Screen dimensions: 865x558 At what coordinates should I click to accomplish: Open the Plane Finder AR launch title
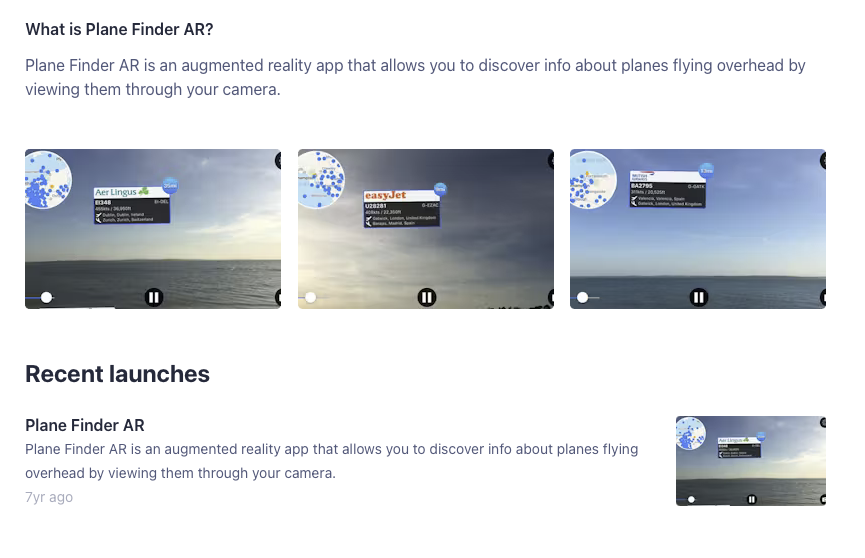tap(85, 426)
